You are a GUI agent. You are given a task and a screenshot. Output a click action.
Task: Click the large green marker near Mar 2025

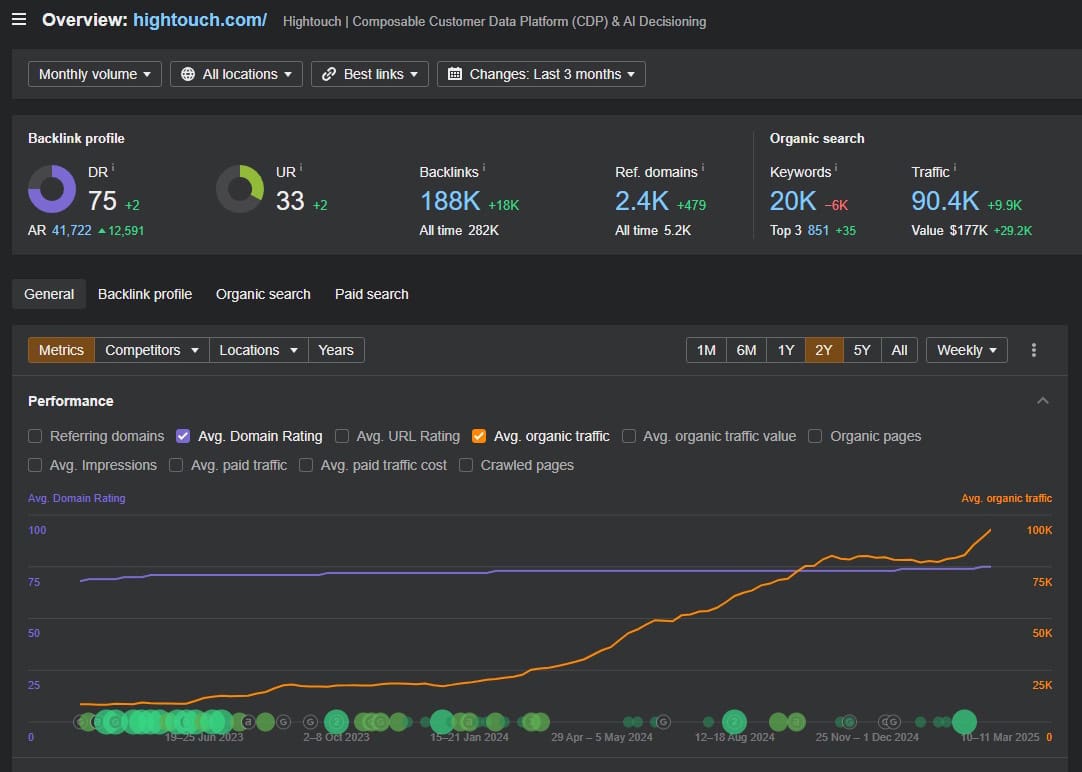click(x=964, y=722)
